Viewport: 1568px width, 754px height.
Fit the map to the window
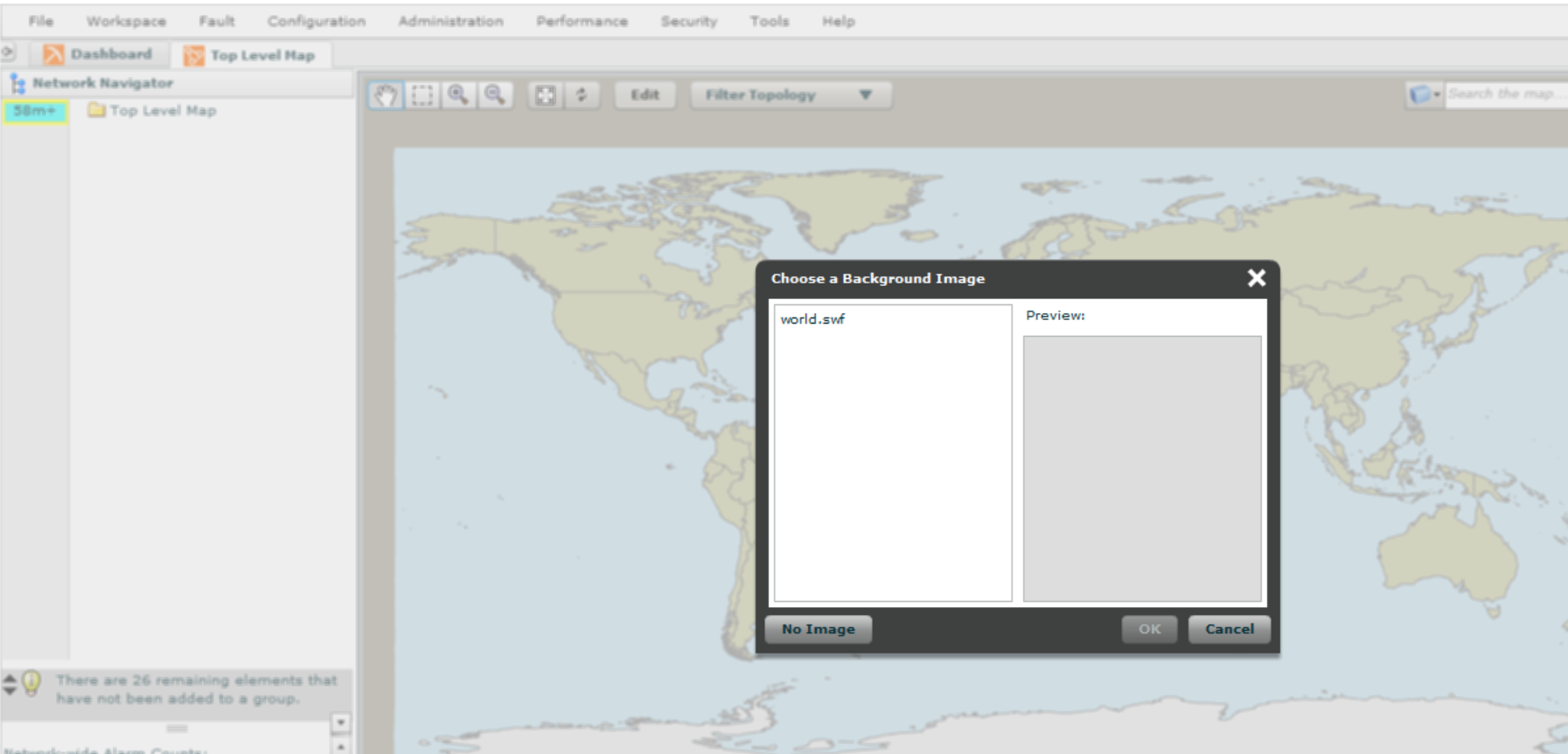tap(545, 94)
